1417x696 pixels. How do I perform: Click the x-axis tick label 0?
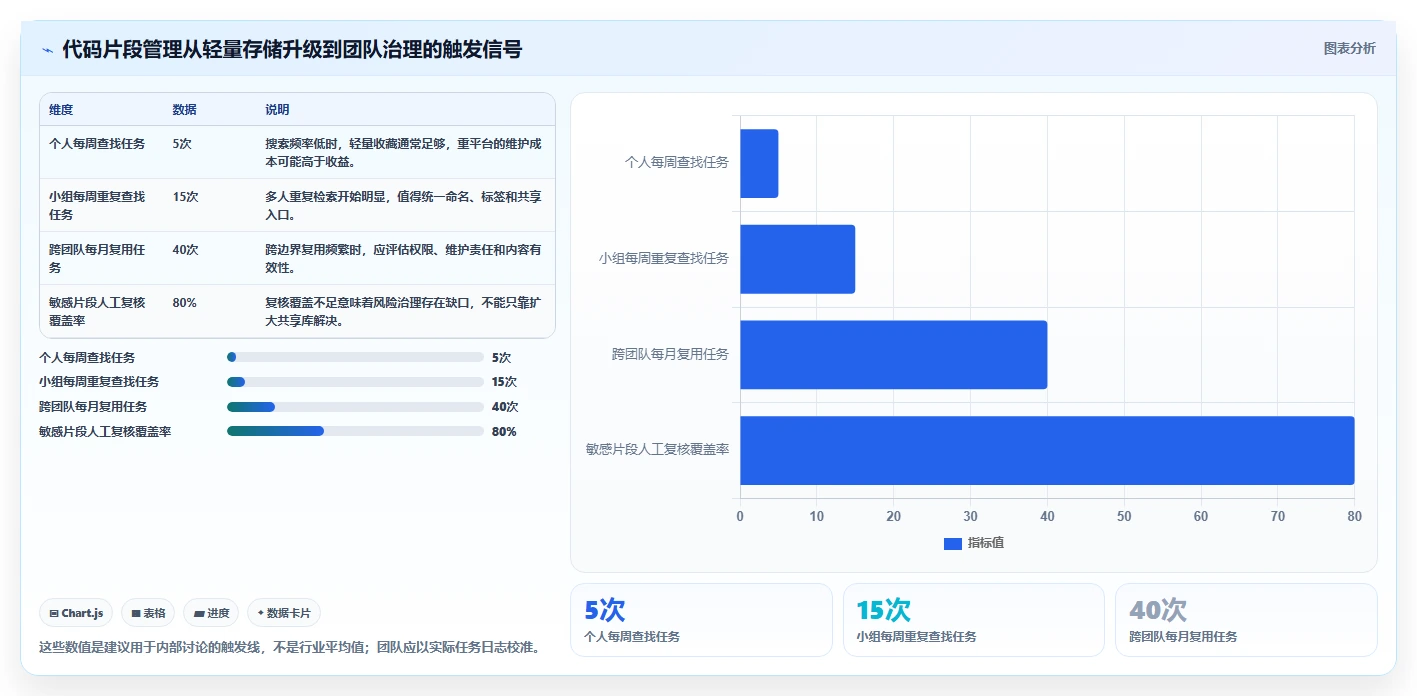[740, 516]
